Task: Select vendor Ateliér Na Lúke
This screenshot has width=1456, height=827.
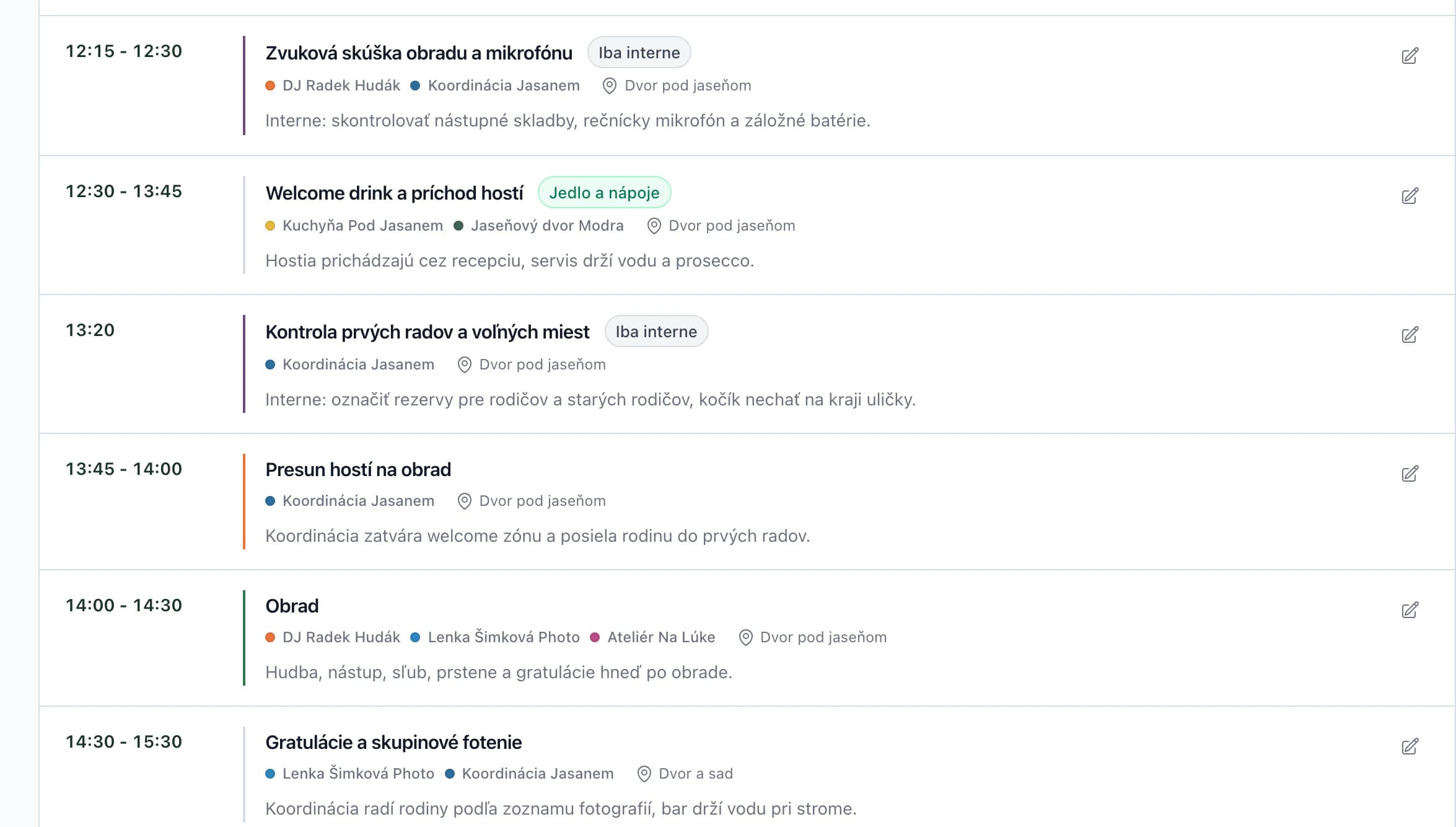Action: pos(661,637)
